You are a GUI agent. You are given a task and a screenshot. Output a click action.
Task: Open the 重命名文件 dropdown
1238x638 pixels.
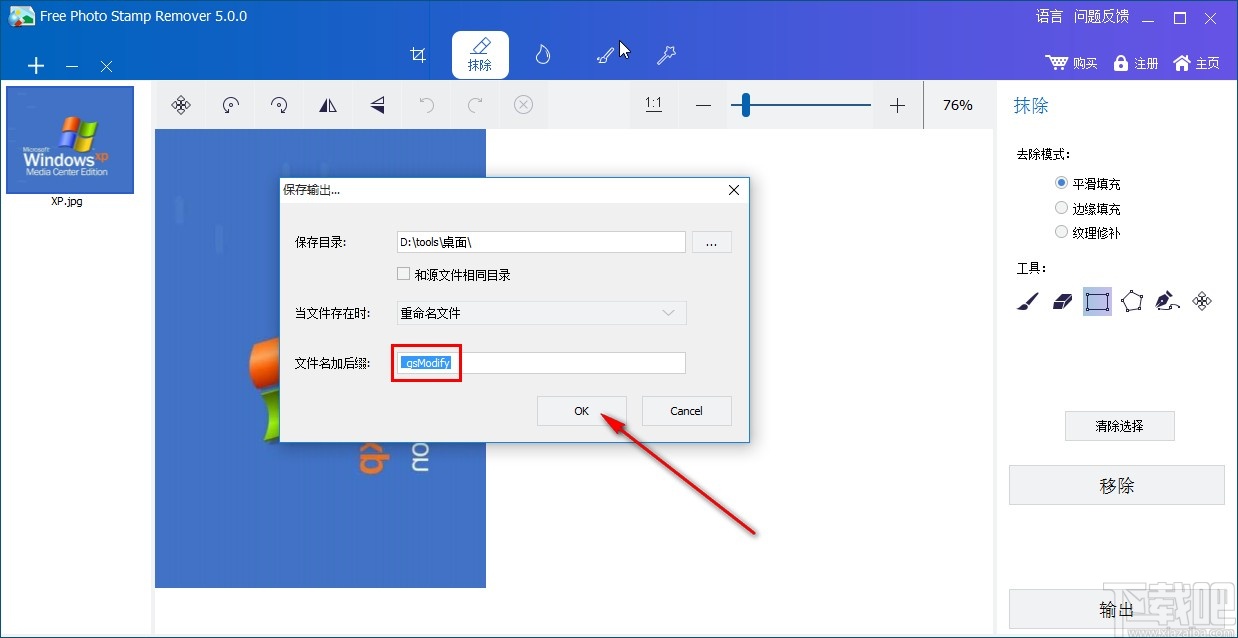tap(668, 312)
